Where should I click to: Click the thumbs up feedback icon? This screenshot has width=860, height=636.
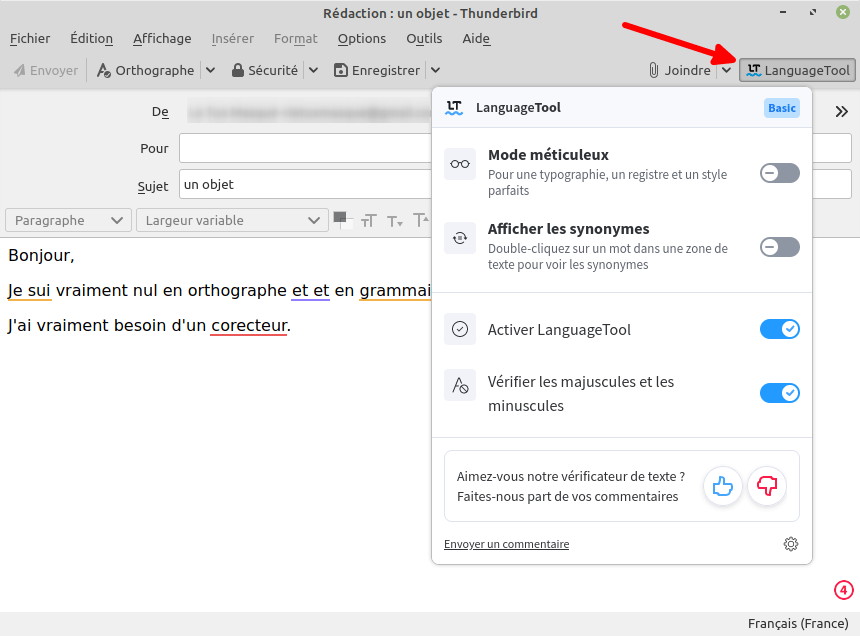722,486
